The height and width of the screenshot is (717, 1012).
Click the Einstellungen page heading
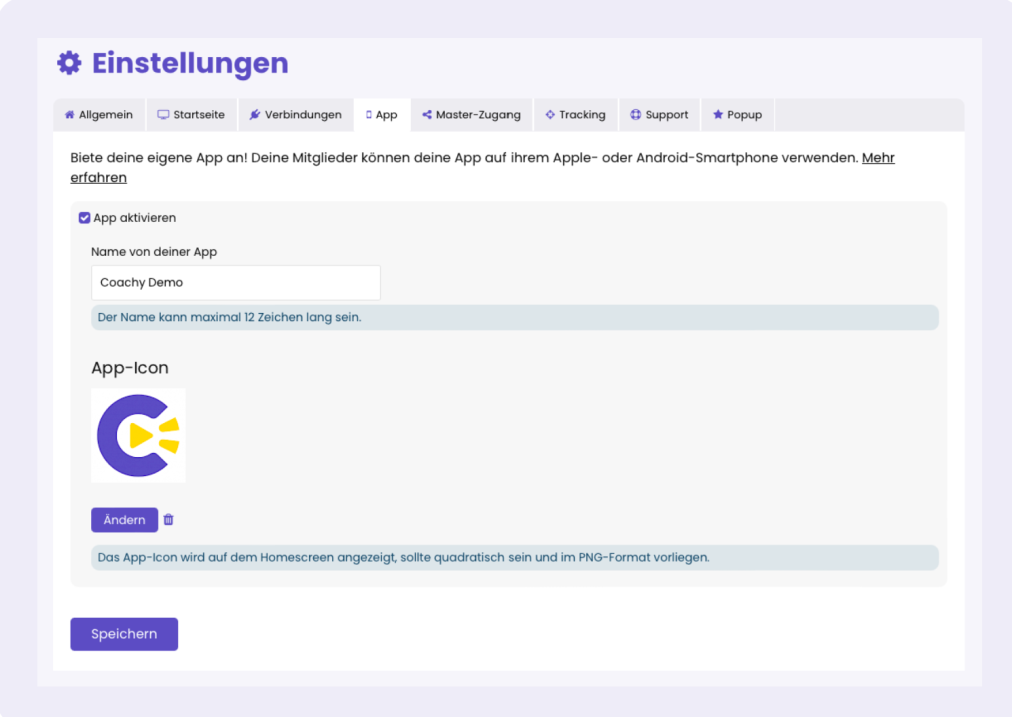pos(190,63)
